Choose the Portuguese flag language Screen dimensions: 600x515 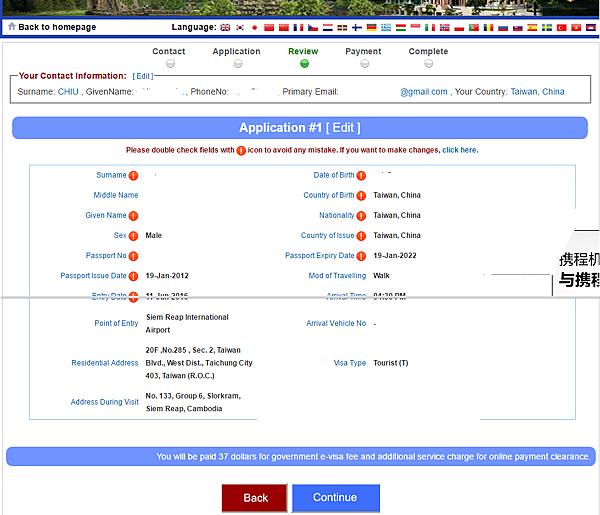click(x=474, y=28)
